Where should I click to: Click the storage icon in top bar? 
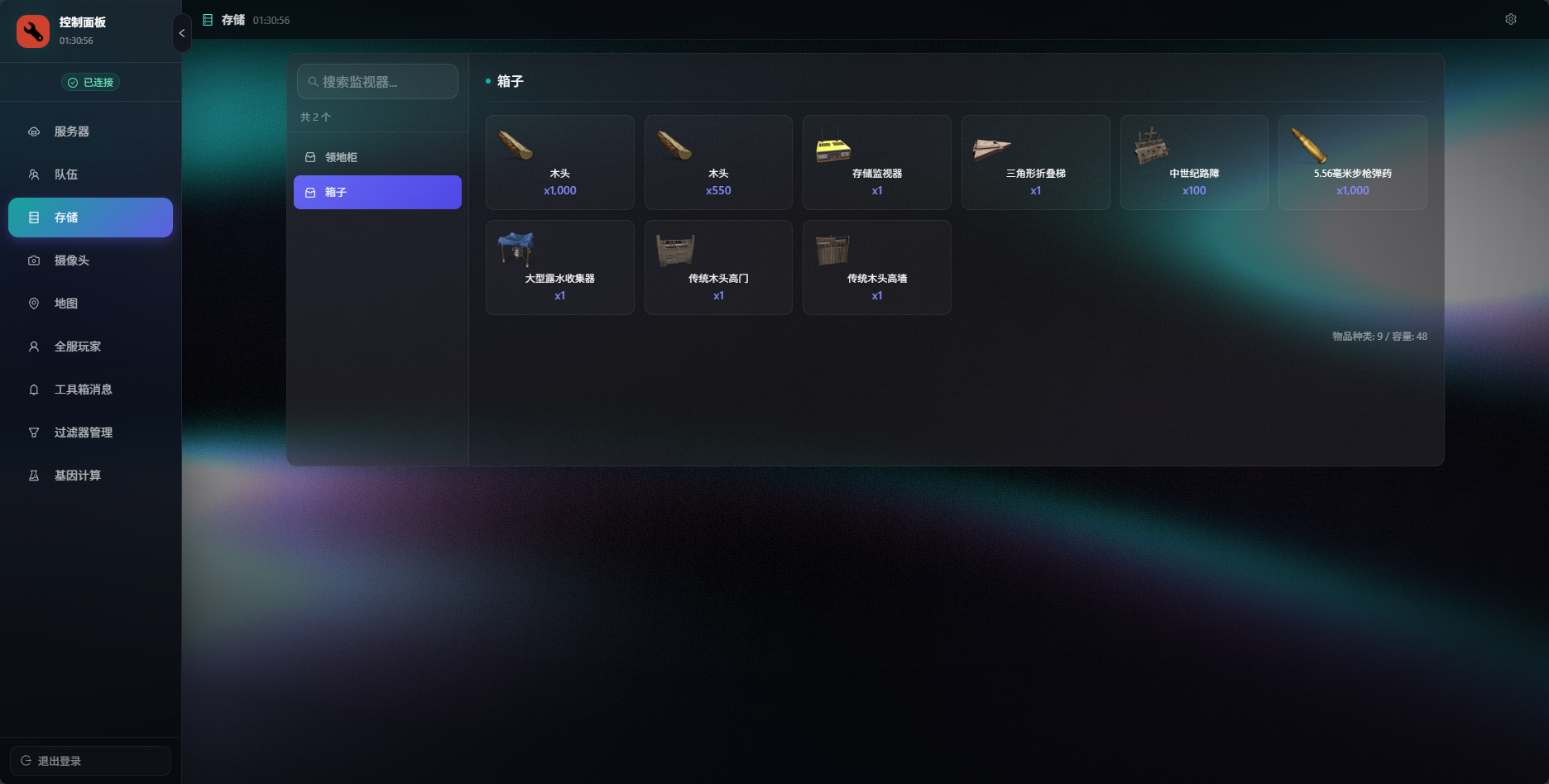pos(208,20)
